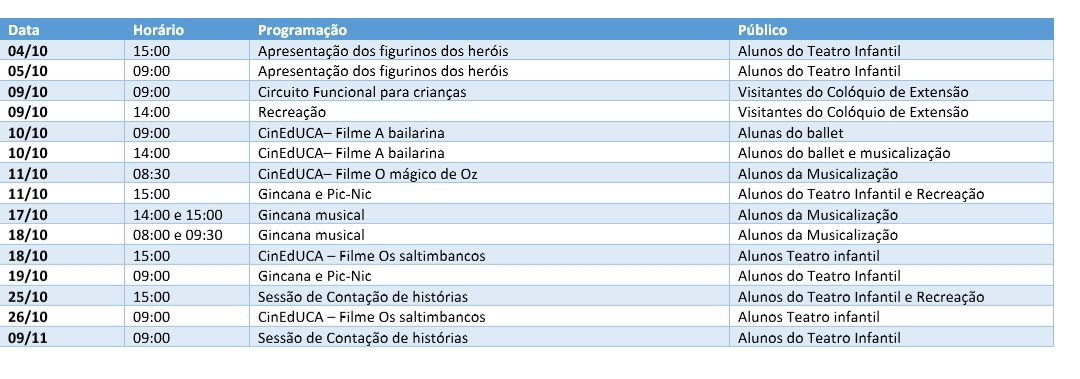Click the 08:00 e 09:30 time cell
The height and width of the screenshot is (379, 1080).
[x=187, y=235]
